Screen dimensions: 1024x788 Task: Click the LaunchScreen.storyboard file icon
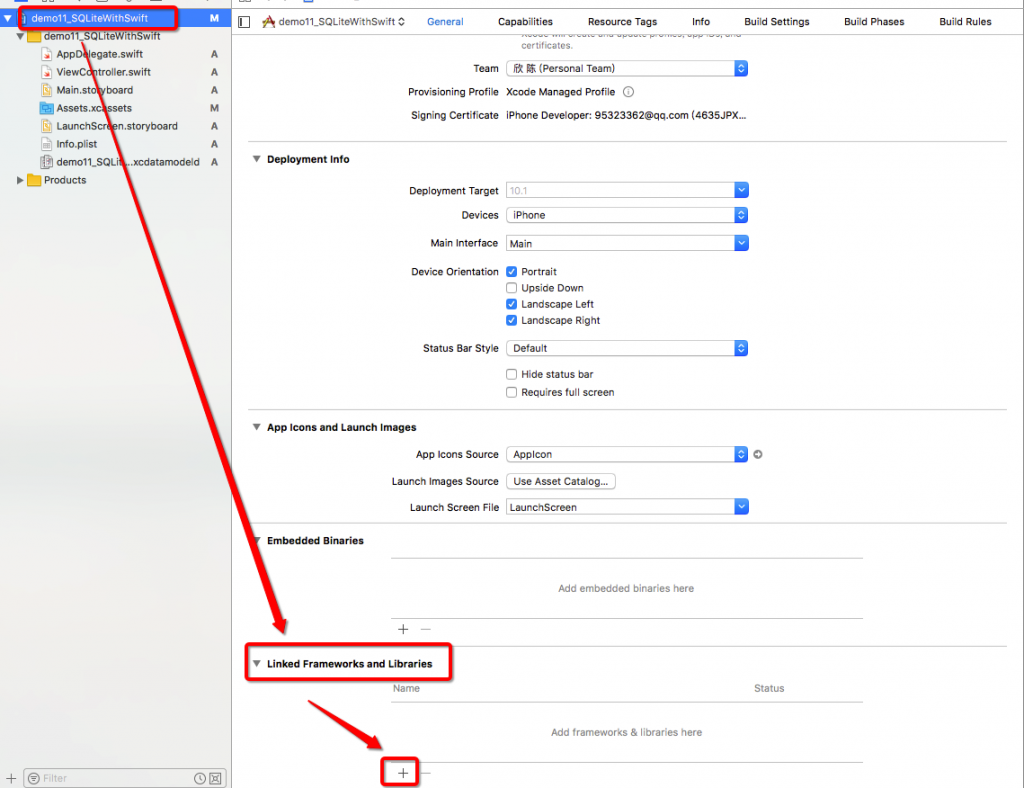(46, 126)
